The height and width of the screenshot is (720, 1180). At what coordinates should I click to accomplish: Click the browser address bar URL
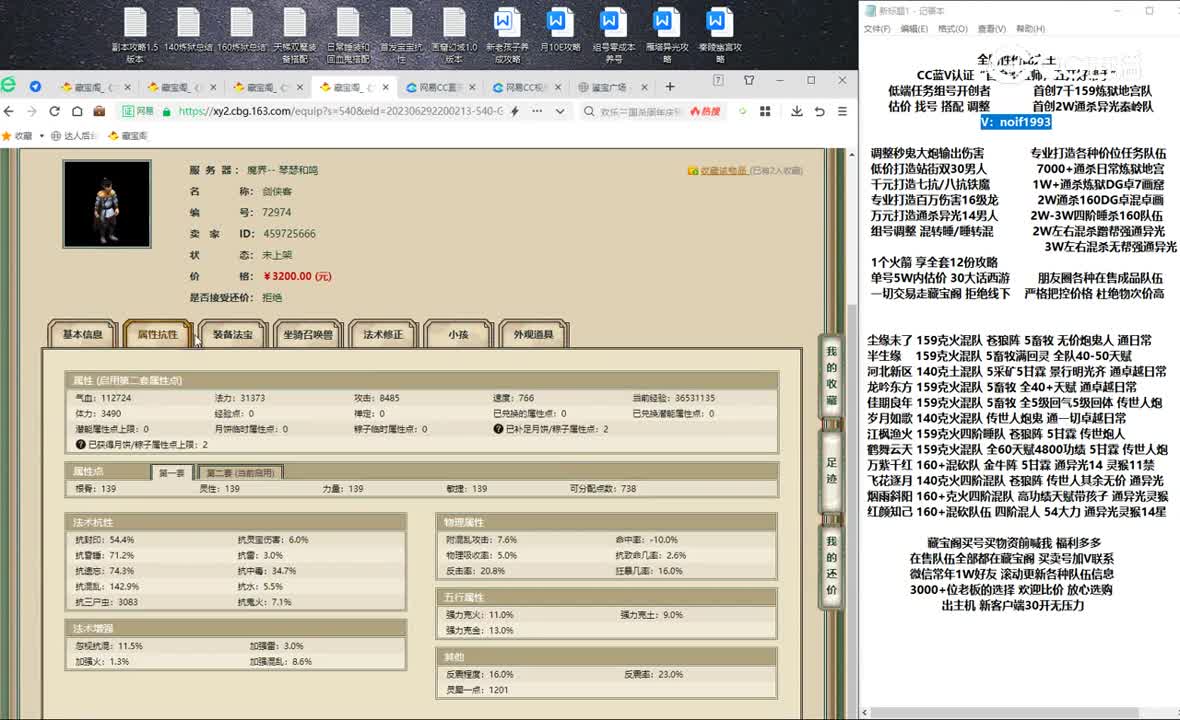[x=340, y=111]
